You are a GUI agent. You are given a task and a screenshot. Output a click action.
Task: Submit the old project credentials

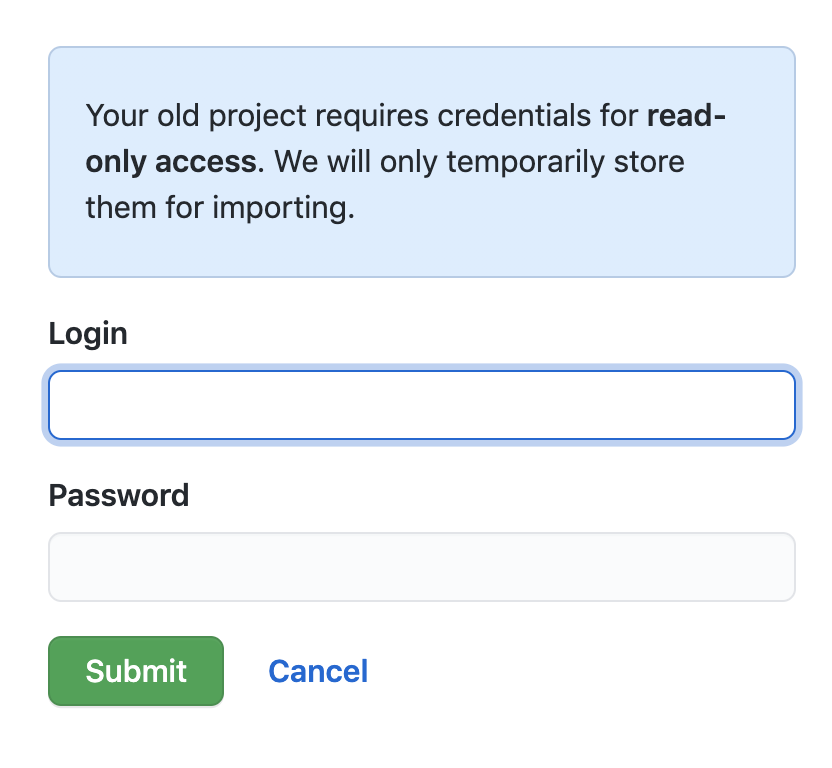coord(136,671)
